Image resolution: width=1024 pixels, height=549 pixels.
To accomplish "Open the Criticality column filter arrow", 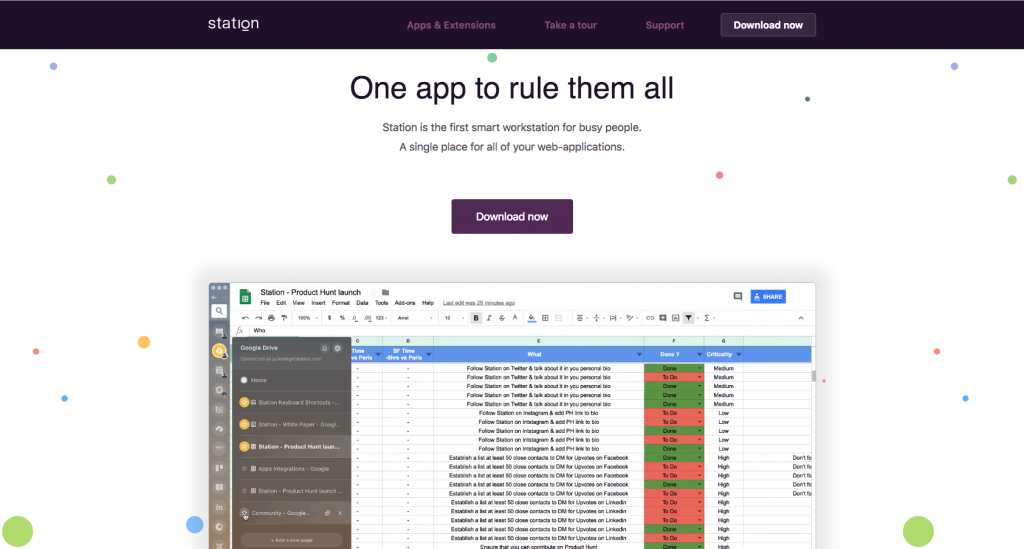I will (739, 354).
